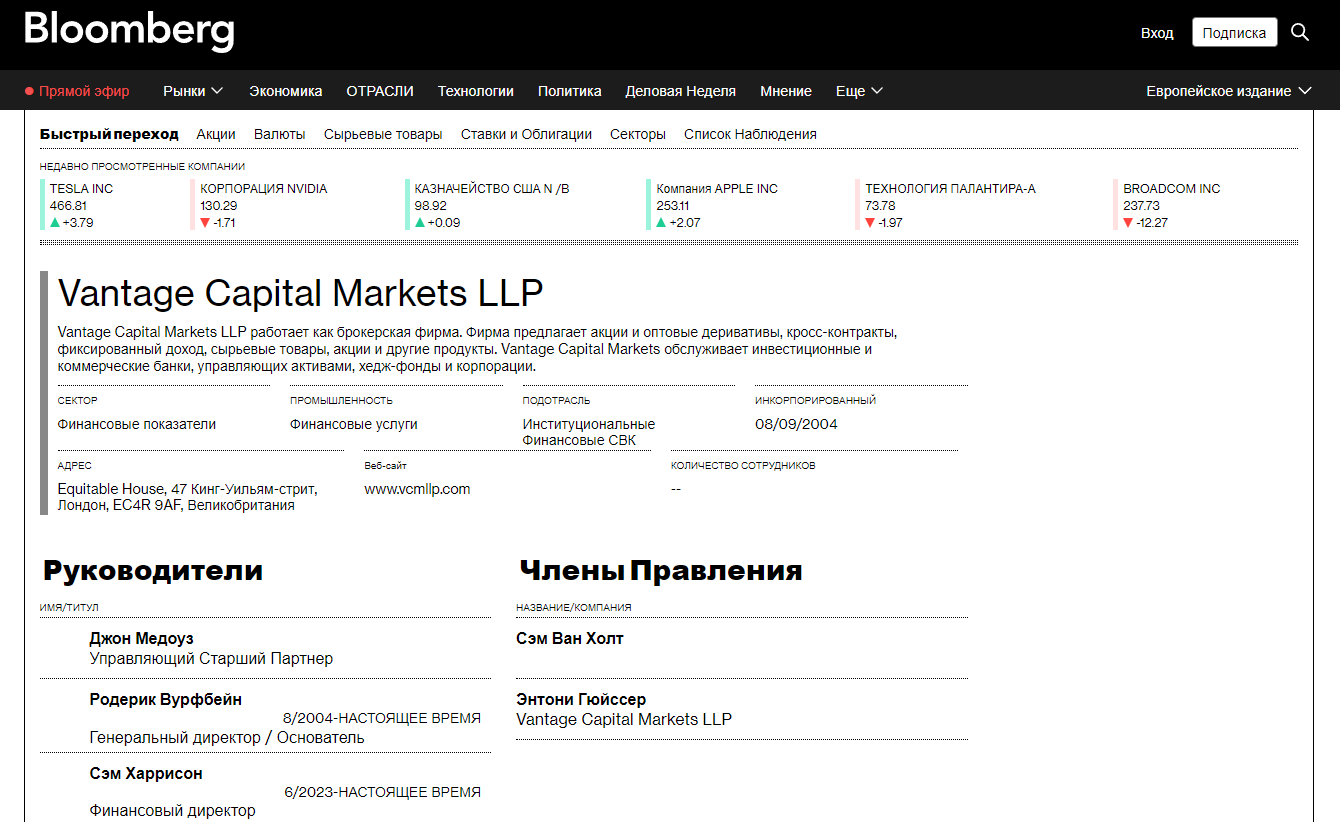Open КАЗНАЧЕЙСТВО США N /B ticker
This screenshot has height=822, width=1340.
point(492,188)
